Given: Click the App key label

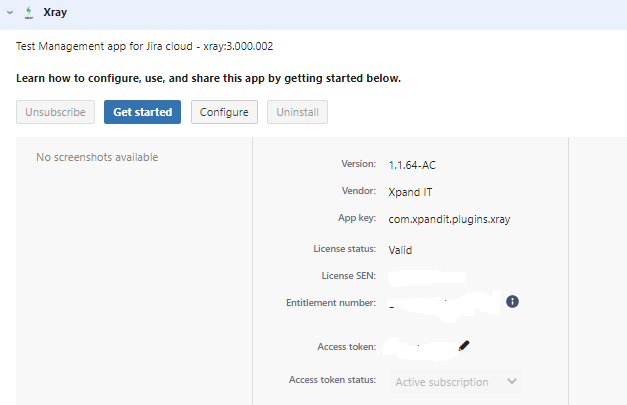Looking at the screenshot, I should click(357, 218).
